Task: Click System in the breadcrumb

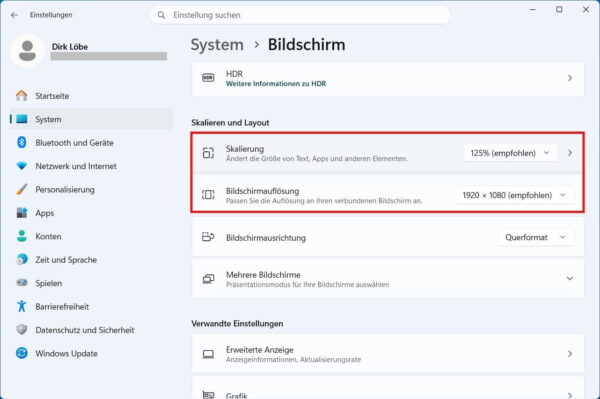Action: (x=217, y=45)
